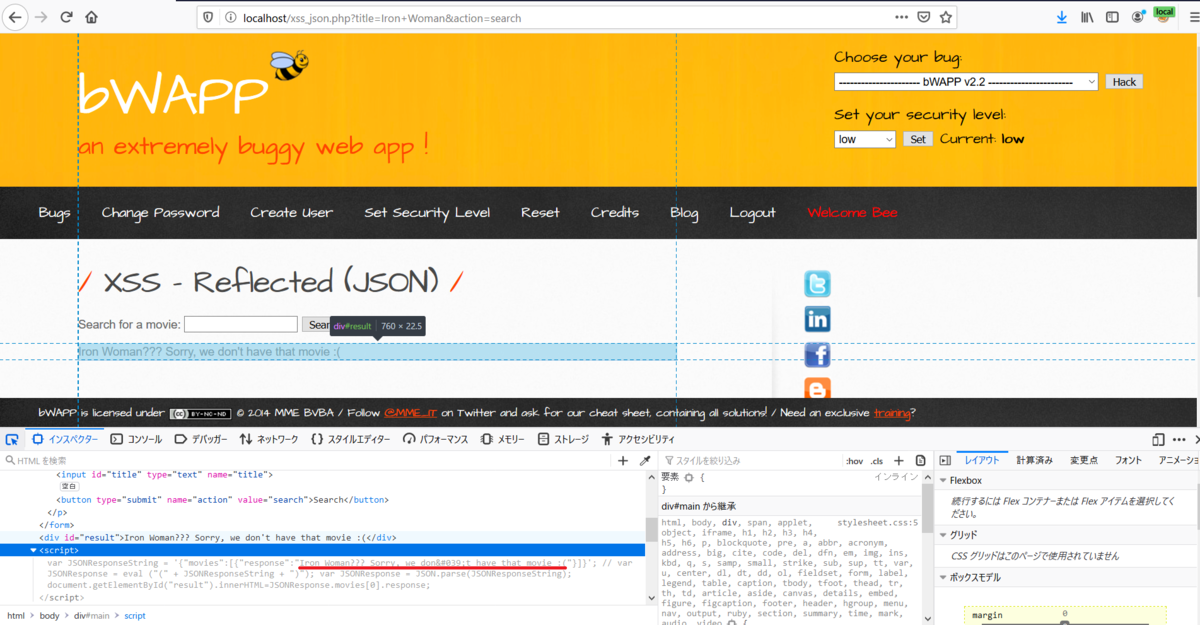
Task: Click the HTML を検索 search box
Action: pos(306,461)
